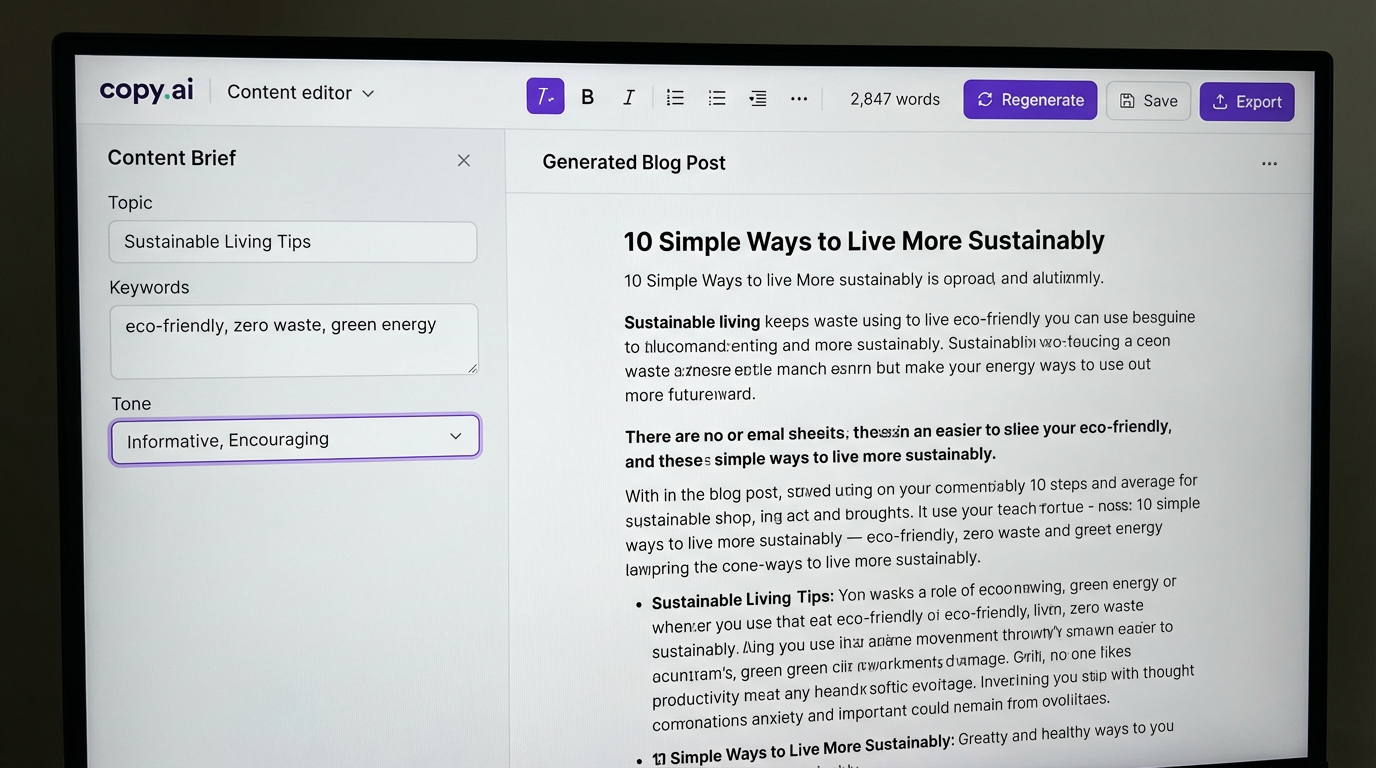Viewport: 1376px width, 768px height.
Task: Click the purple text style tool
Action: click(x=545, y=96)
